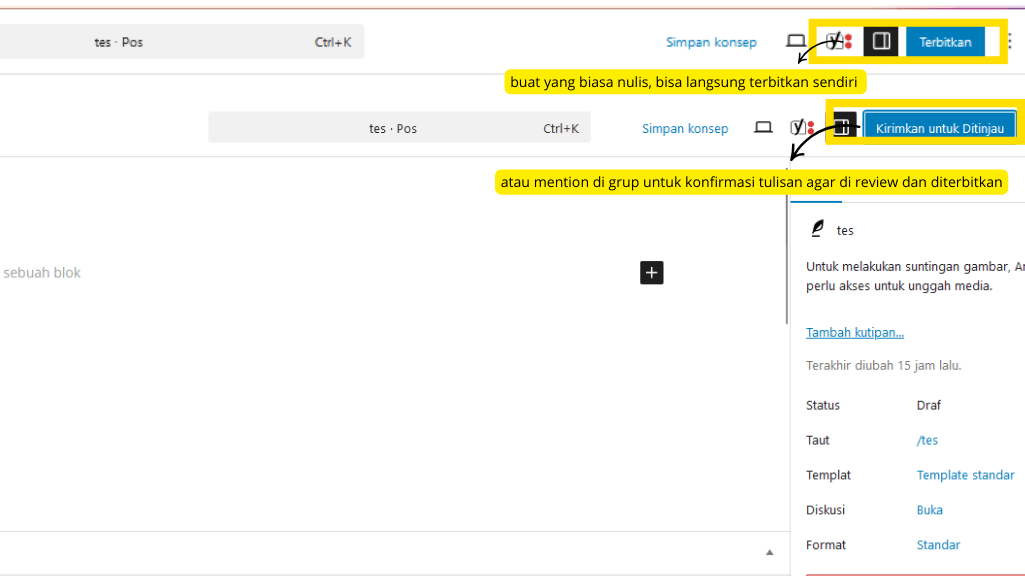1025x576 pixels.
Task: Click the Tambah kutipan link
Action: (x=854, y=332)
